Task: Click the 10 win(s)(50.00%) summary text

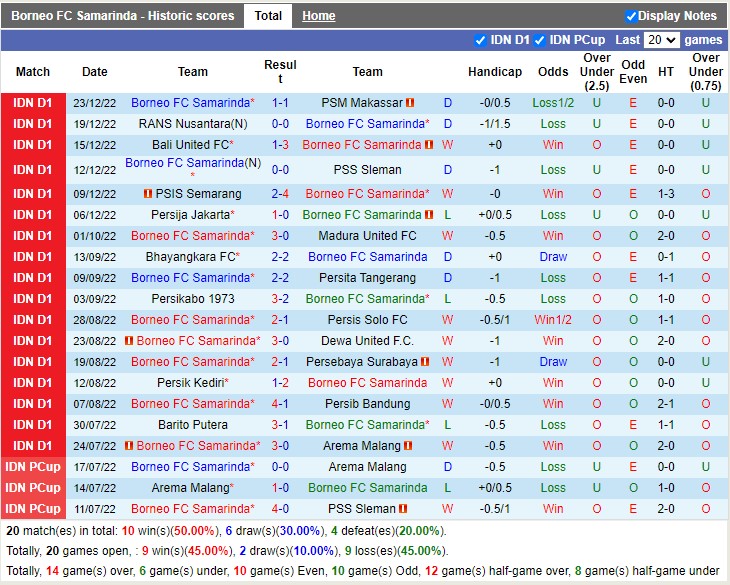Action: tap(170, 531)
